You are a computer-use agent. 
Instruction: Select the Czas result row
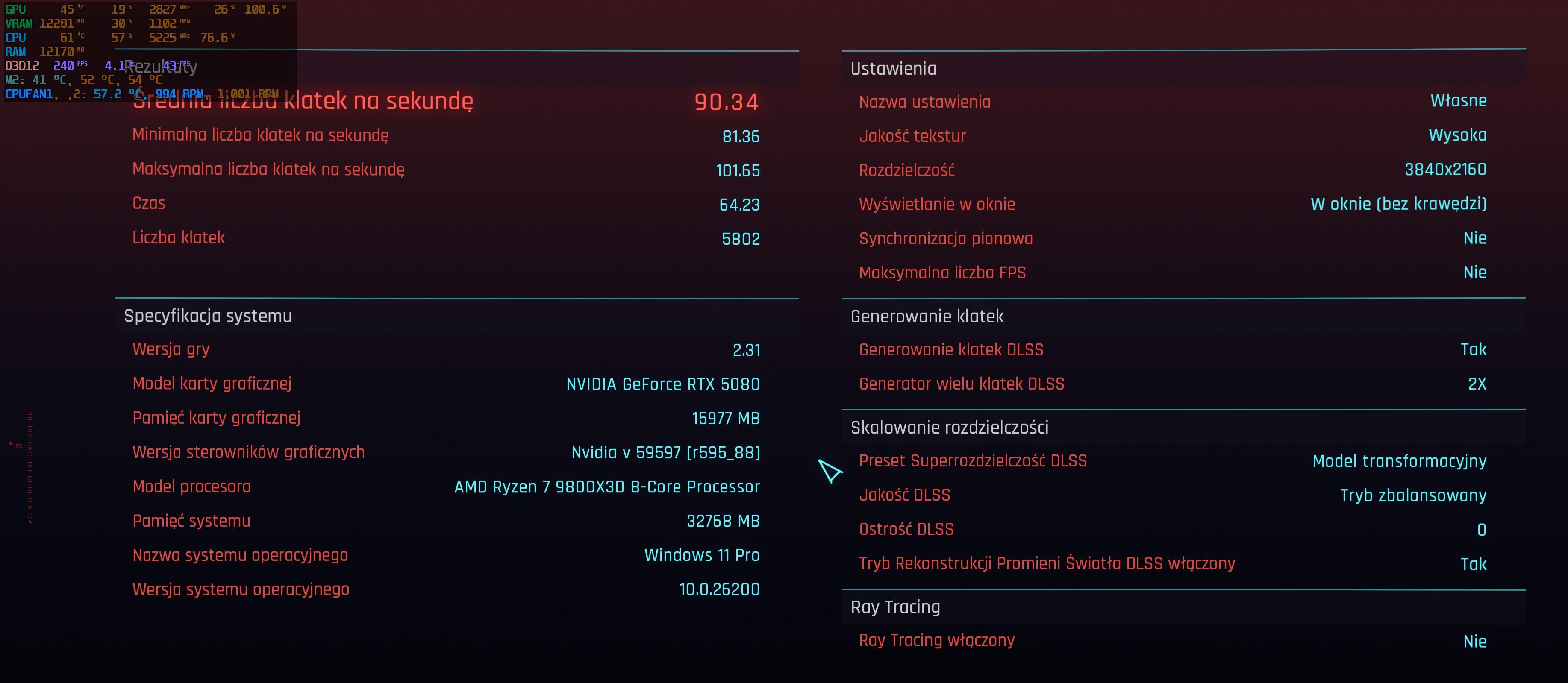coord(149,203)
